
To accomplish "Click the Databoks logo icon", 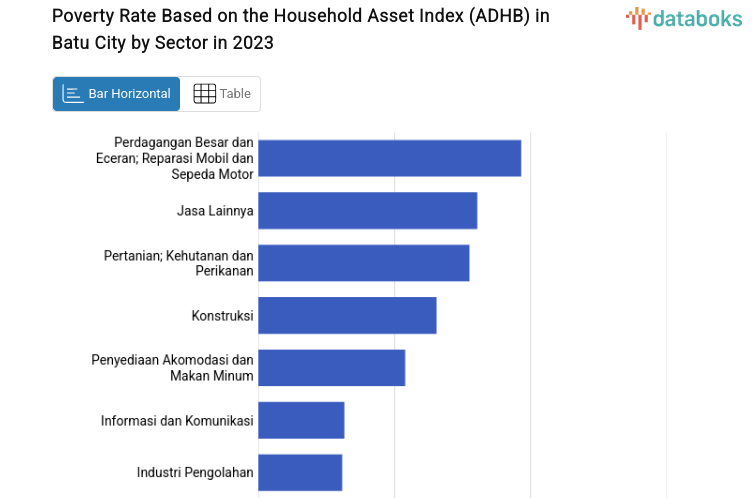I will pyautogui.click(x=637, y=17).
